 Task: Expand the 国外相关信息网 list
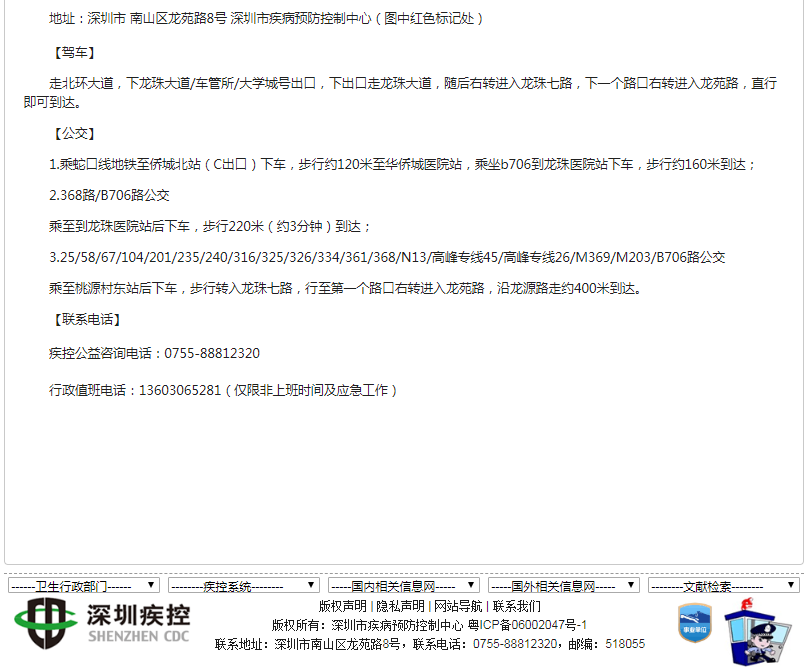click(564, 584)
